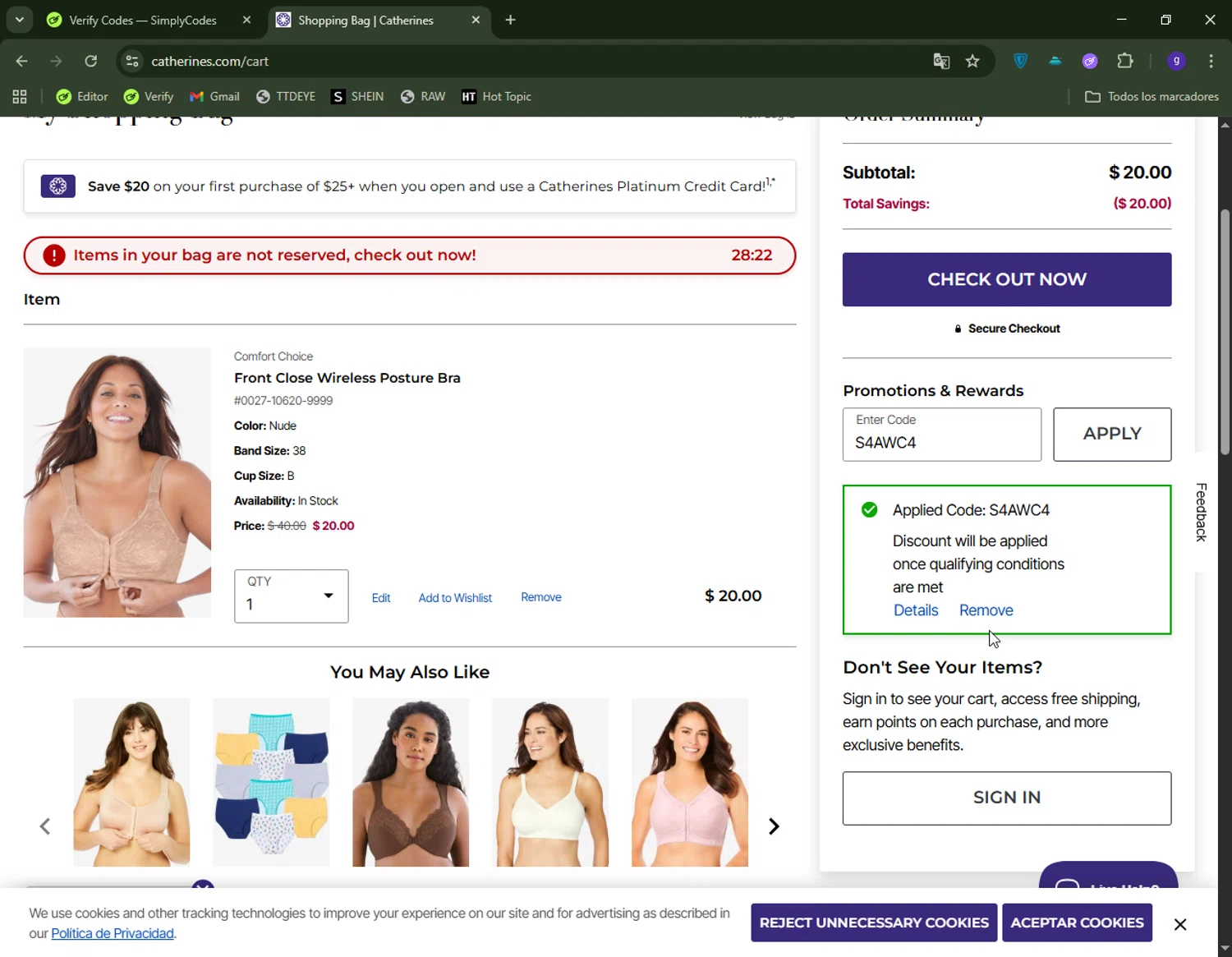This screenshot has width=1232, height=957.
Task: Reload the current page
Action: (91, 61)
